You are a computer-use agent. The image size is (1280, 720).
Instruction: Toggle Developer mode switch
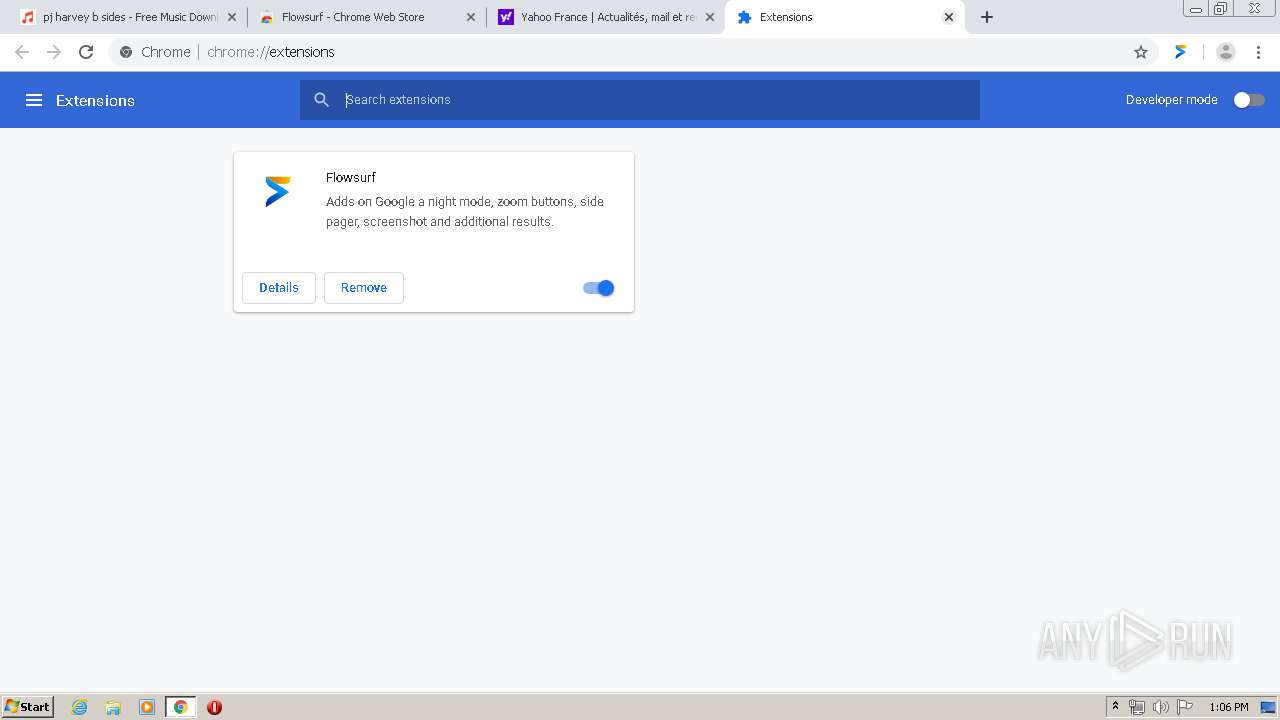[x=1249, y=100]
